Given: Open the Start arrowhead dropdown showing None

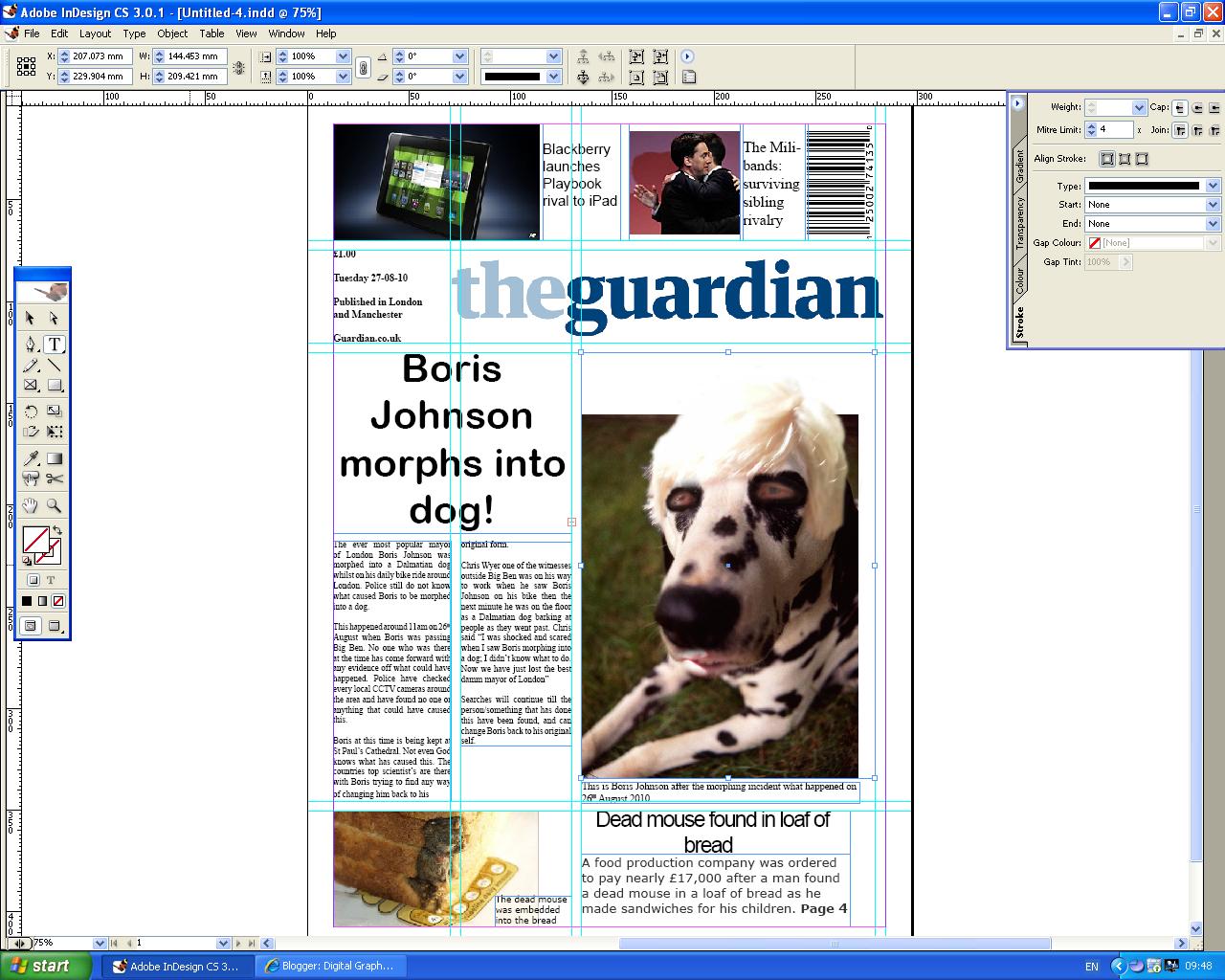Looking at the screenshot, I should tap(1212, 205).
